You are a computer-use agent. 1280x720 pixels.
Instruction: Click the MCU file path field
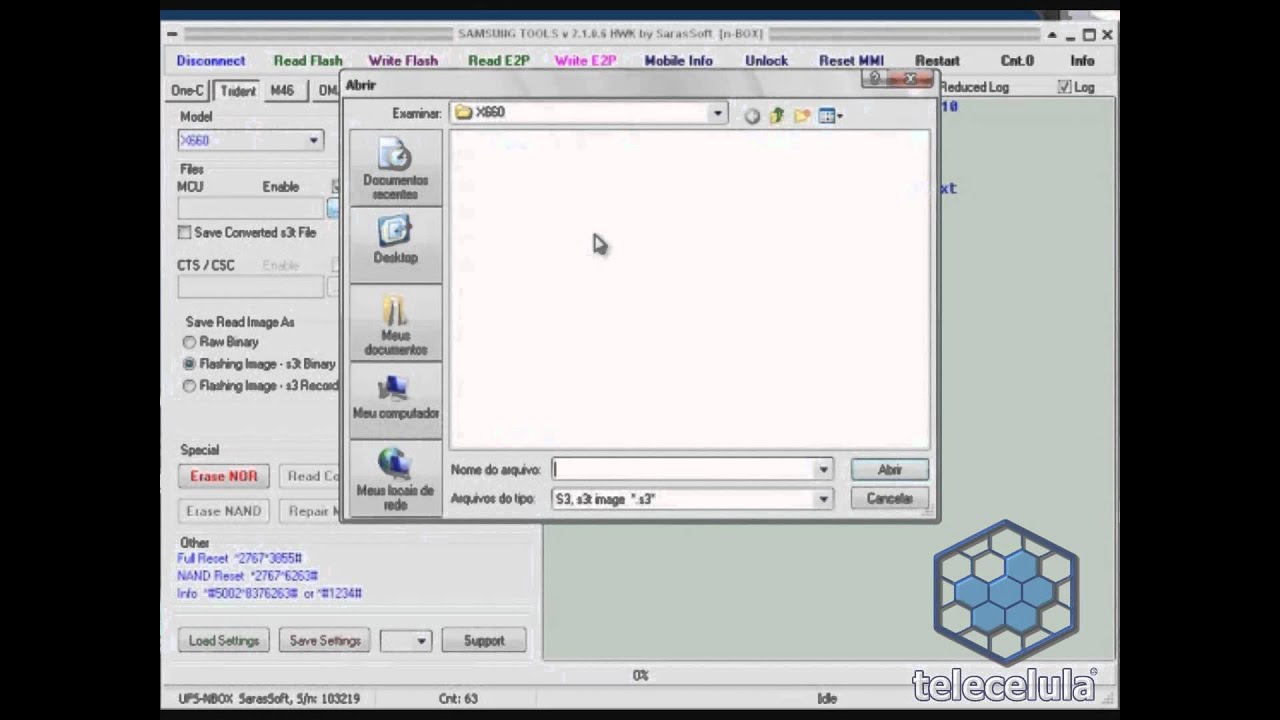251,208
